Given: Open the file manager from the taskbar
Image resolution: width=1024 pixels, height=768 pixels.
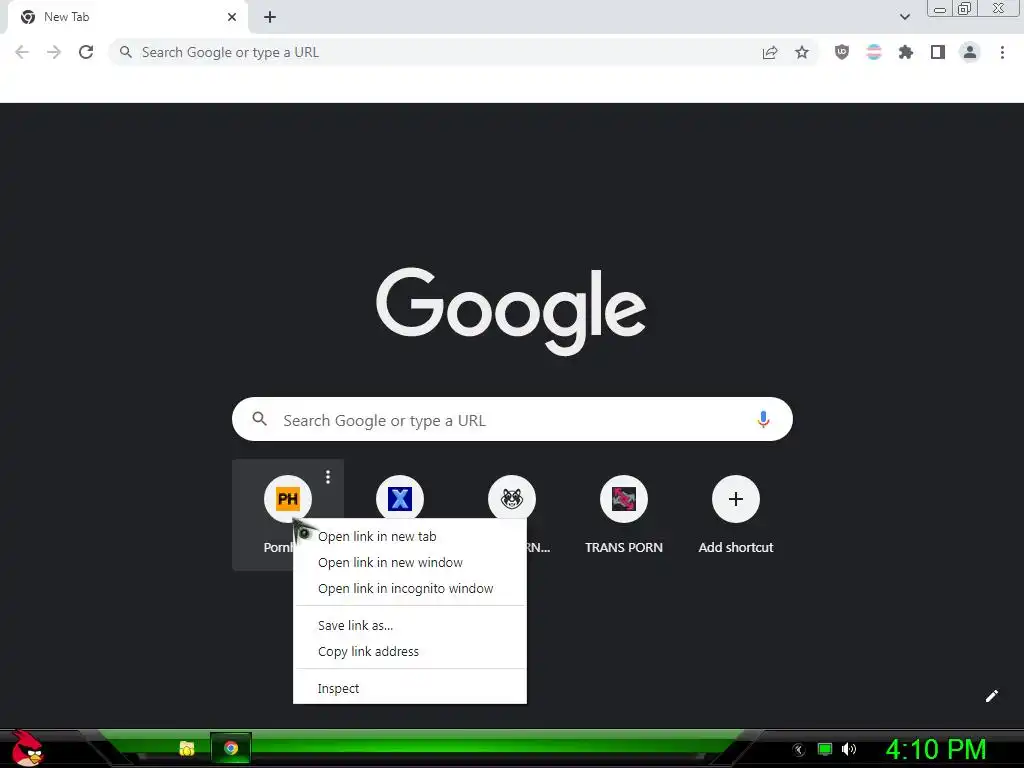Looking at the screenshot, I should click(187, 748).
